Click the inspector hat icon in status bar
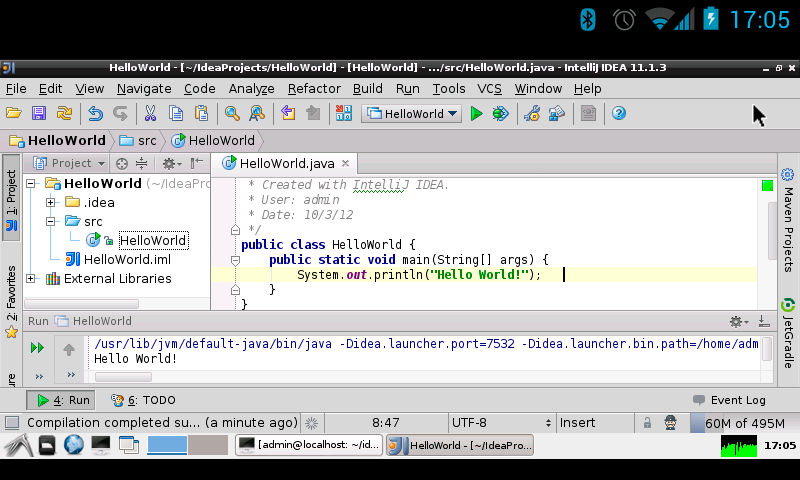The width and height of the screenshot is (800, 480). click(x=670, y=423)
